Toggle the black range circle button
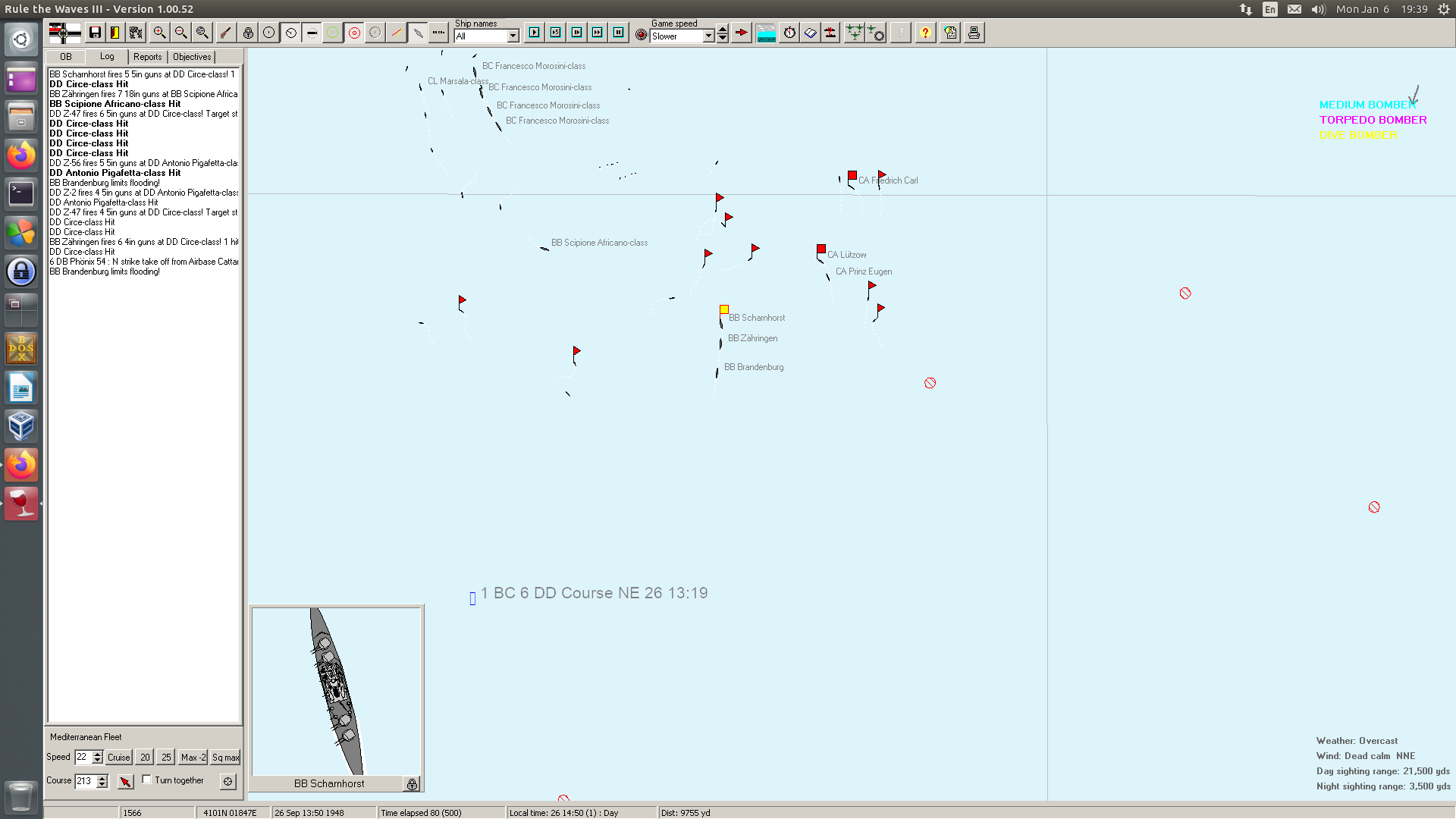The image size is (1456, 819). (x=269, y=33)
